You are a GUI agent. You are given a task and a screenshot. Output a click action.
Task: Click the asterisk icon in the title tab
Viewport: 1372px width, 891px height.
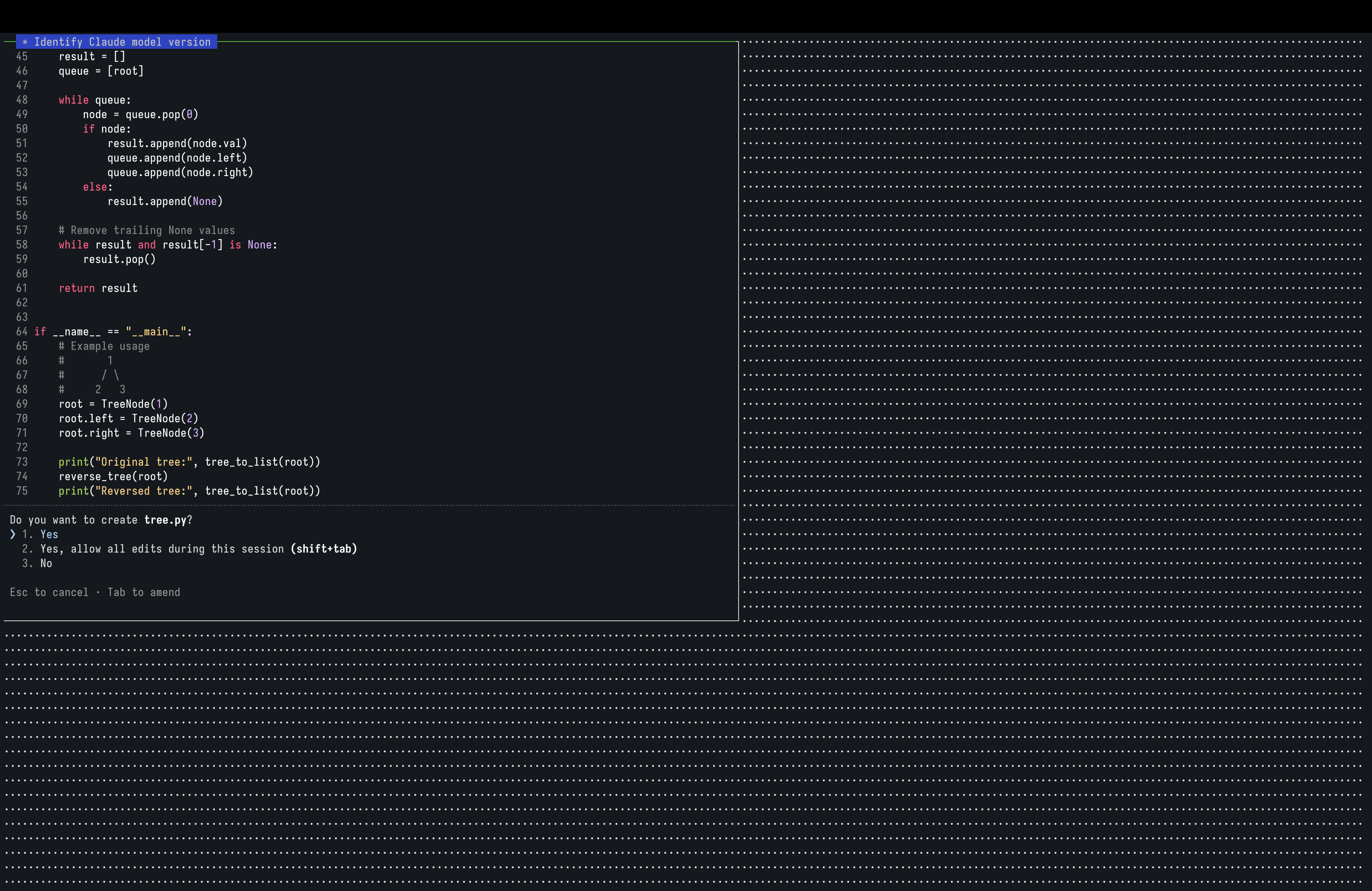[25, 42]
